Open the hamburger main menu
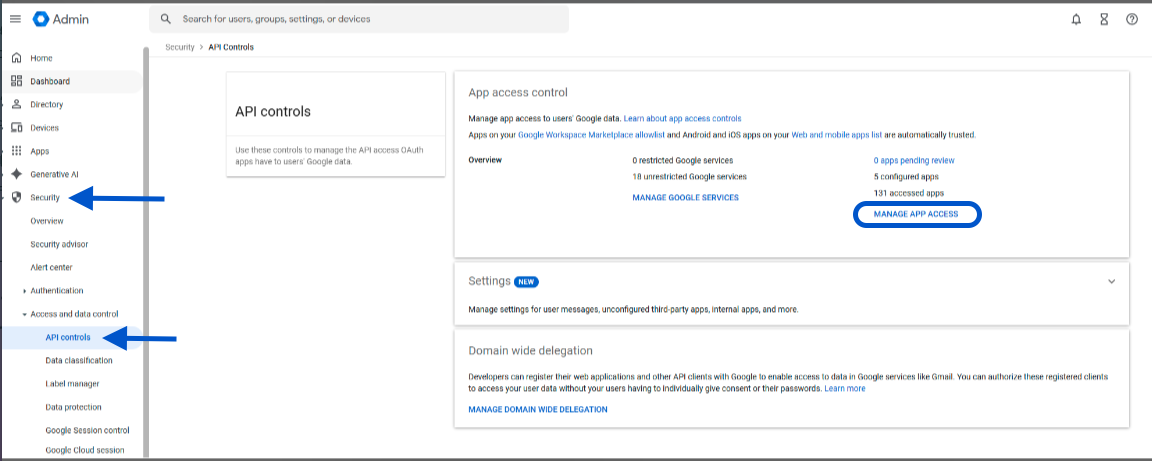1152x461 pixels. click(x=15, y=19)
